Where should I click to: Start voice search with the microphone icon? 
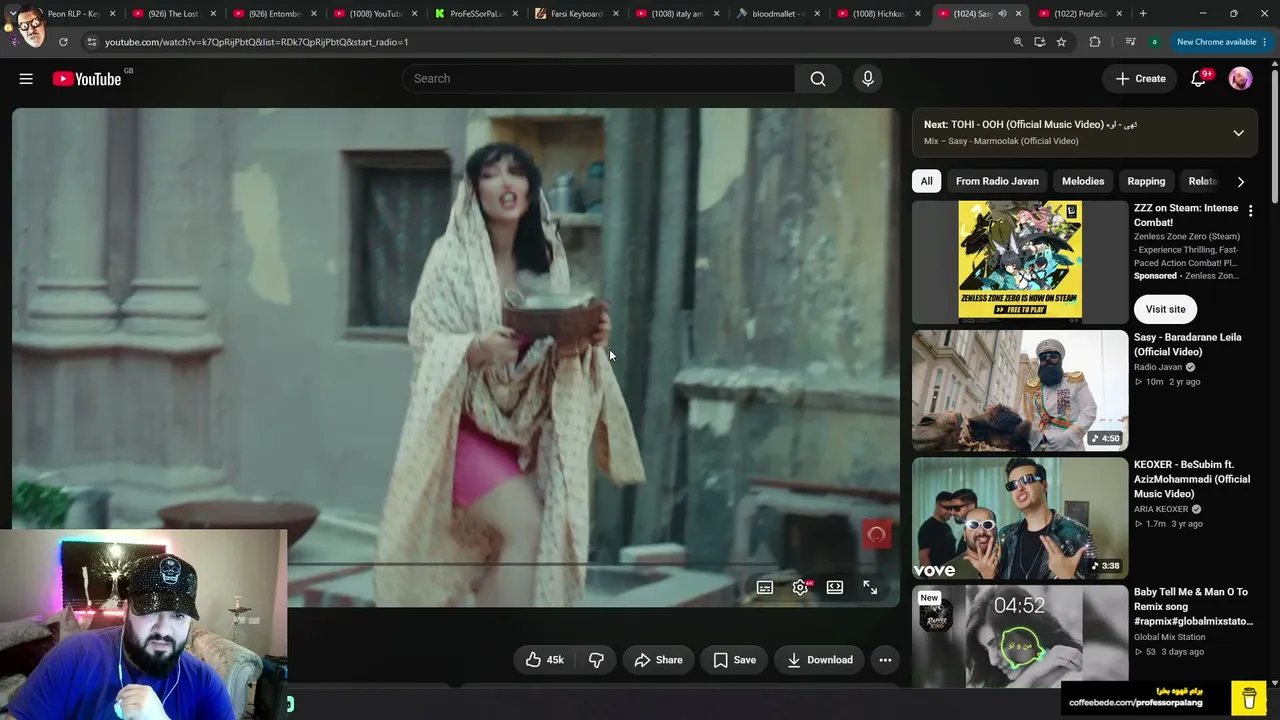click(x=868, y=79)
